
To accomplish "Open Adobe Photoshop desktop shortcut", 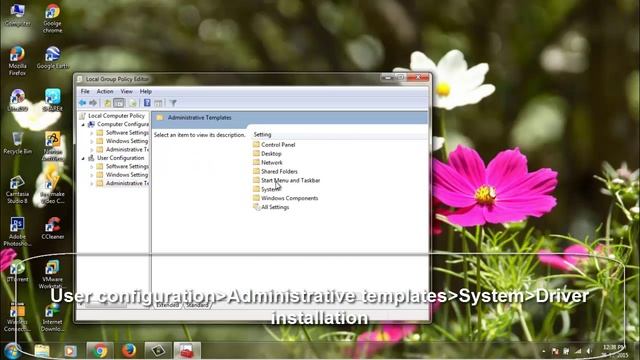I will pyautogui.click(x=17, y=232).
